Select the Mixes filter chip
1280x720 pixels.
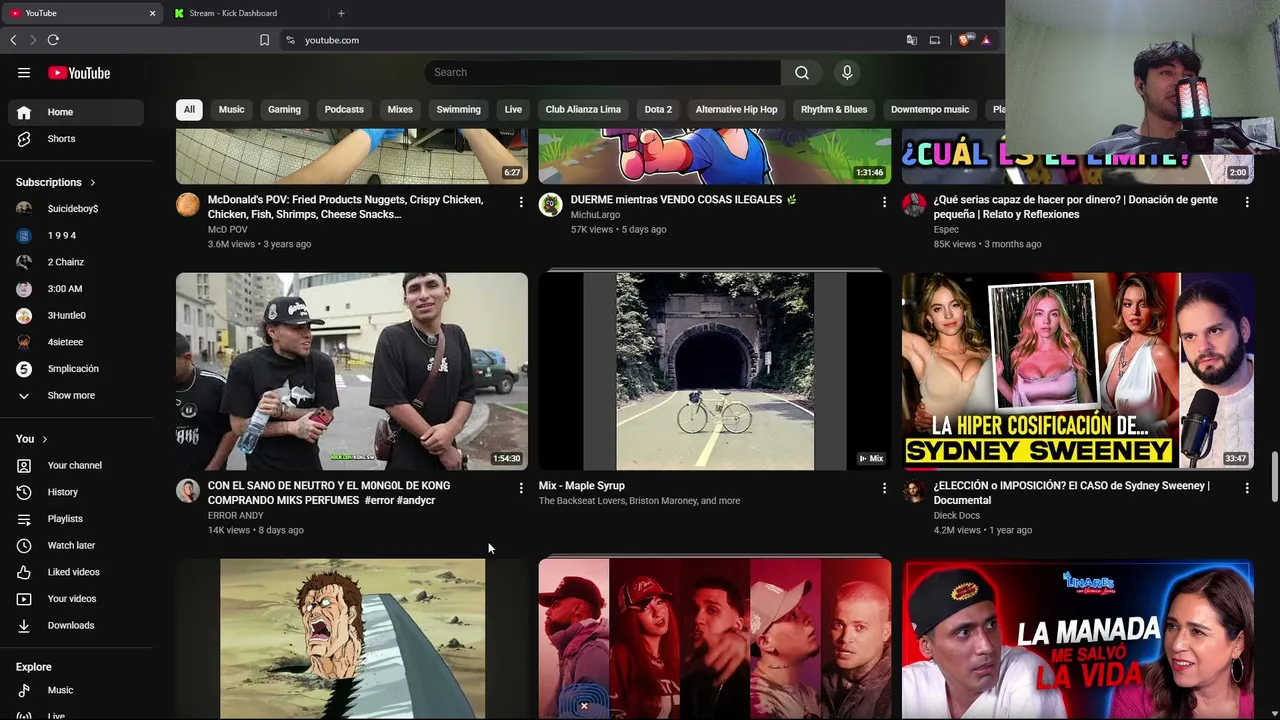pos(400,109)
